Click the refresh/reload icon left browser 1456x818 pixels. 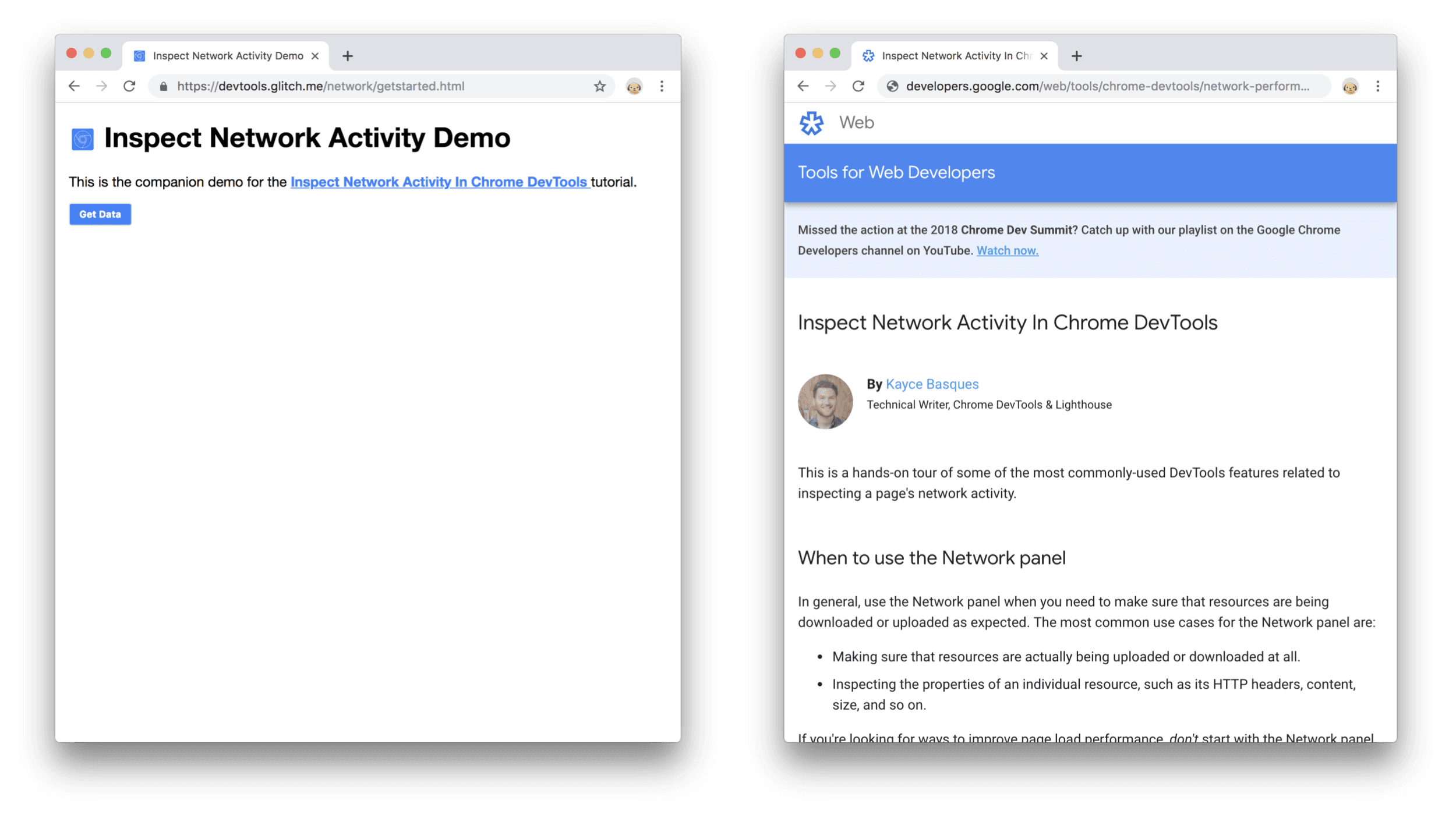point(129,87)
